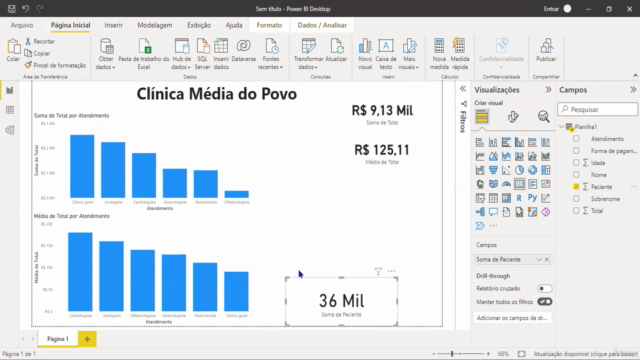Screen dimensions: 640x360
Task: Click into the Pesquisar fields search box
Action: [x=598, y=109]
